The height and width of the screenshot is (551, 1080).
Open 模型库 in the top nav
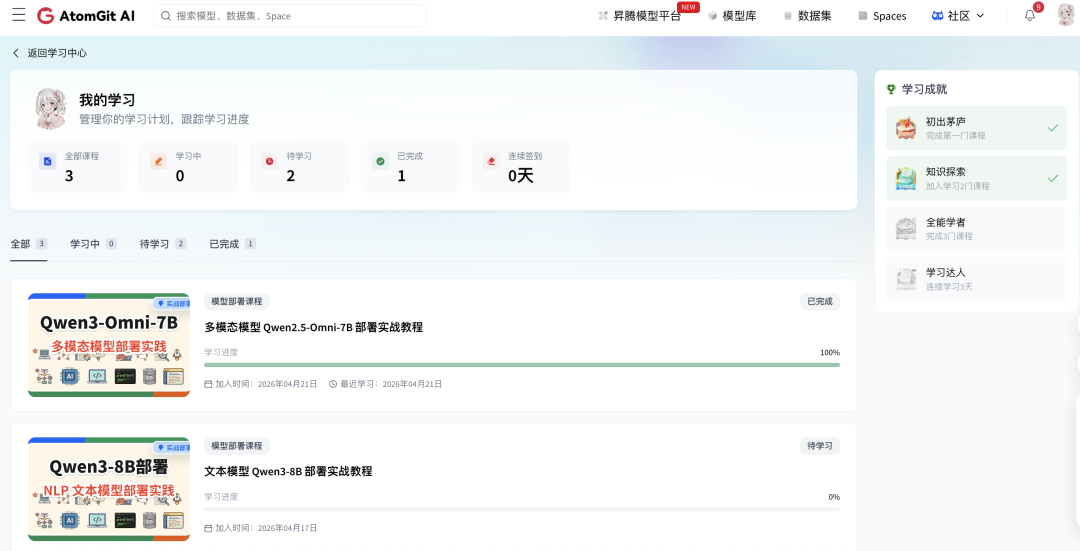click(x=732, y=16)
